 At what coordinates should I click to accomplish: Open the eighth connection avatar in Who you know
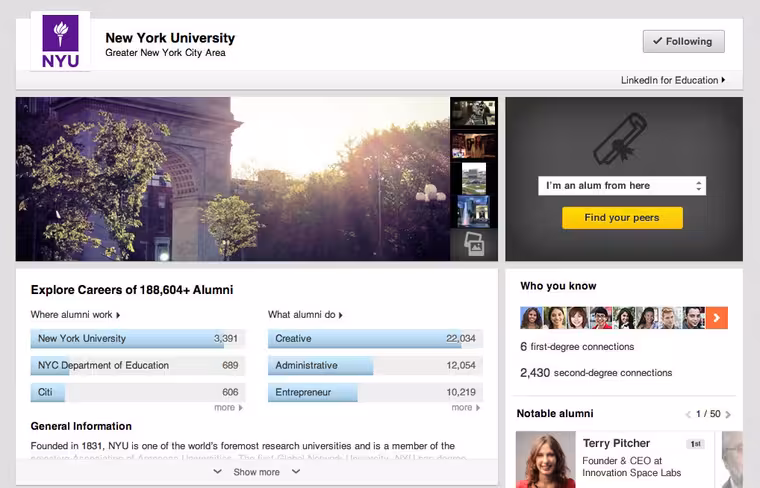[694, 318]
